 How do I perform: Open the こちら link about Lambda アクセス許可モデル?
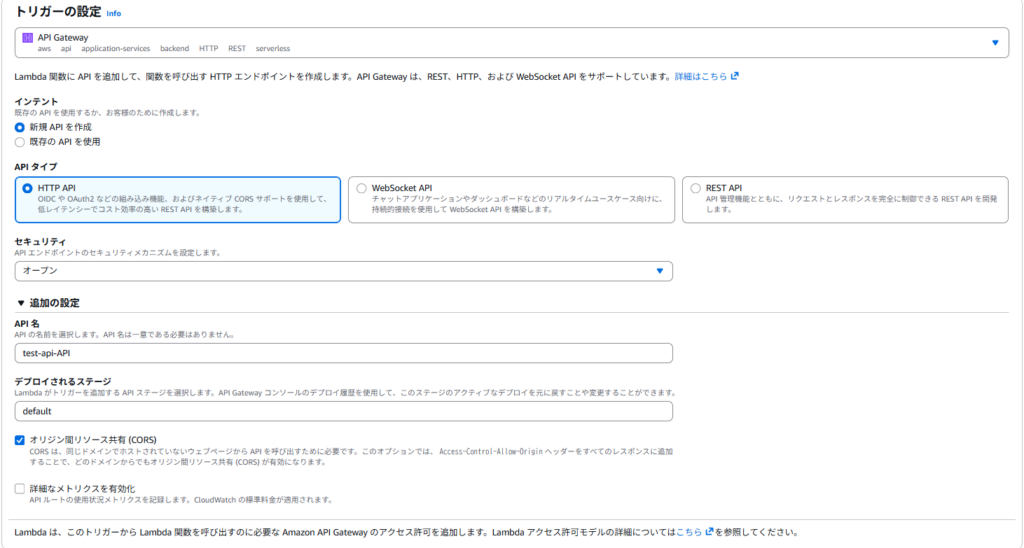(x=689, y=532)
